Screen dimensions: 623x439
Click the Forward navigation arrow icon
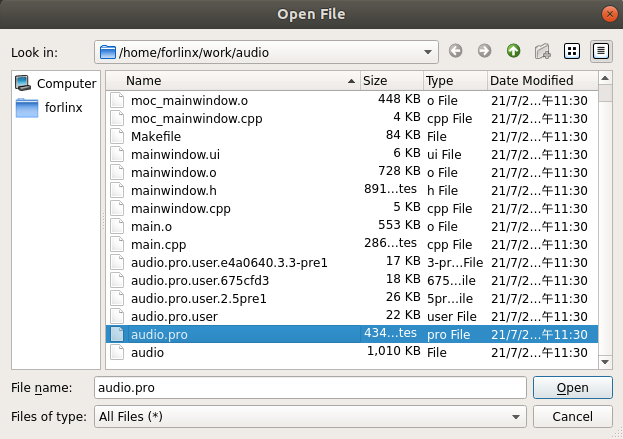point(484,51)
